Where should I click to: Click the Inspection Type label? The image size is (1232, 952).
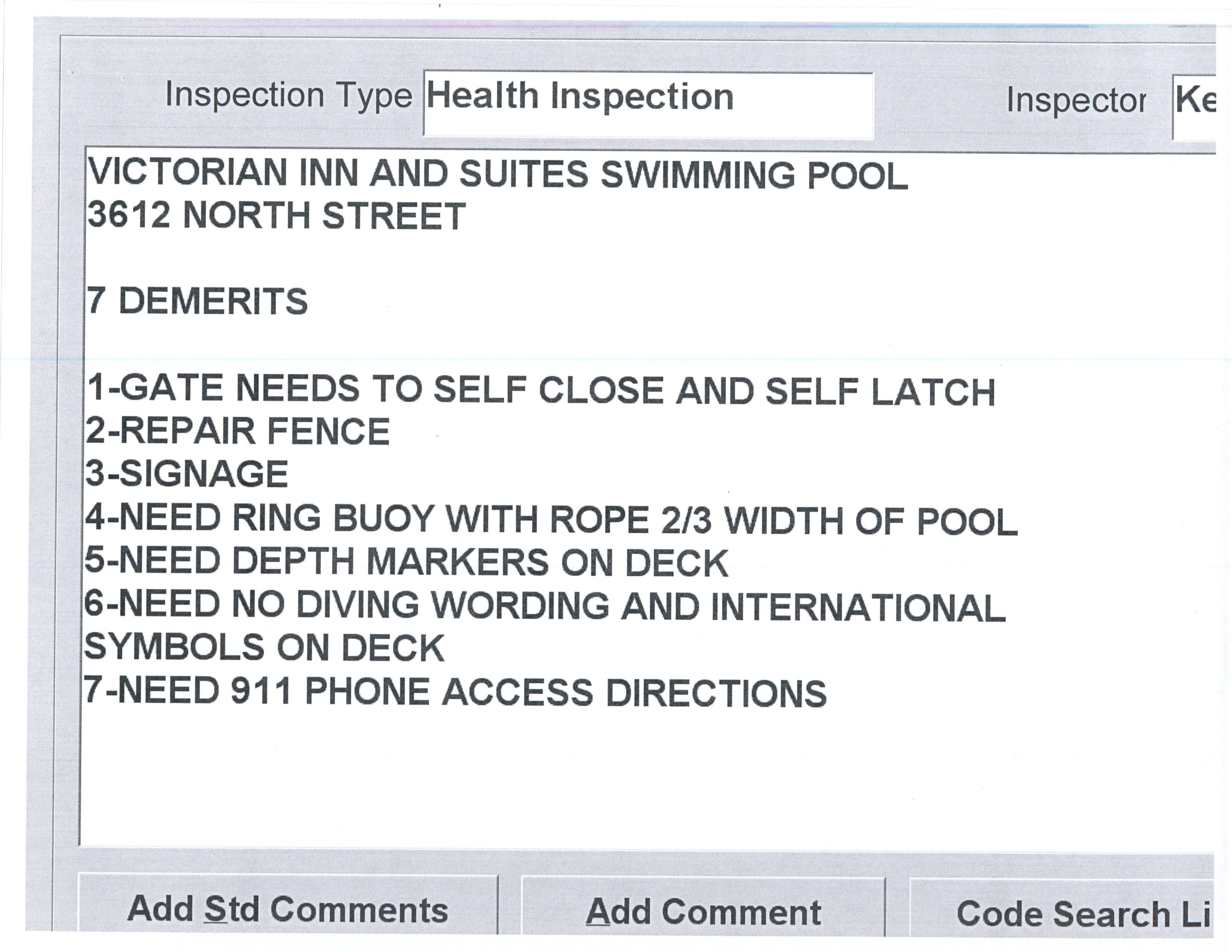point(288,96)
